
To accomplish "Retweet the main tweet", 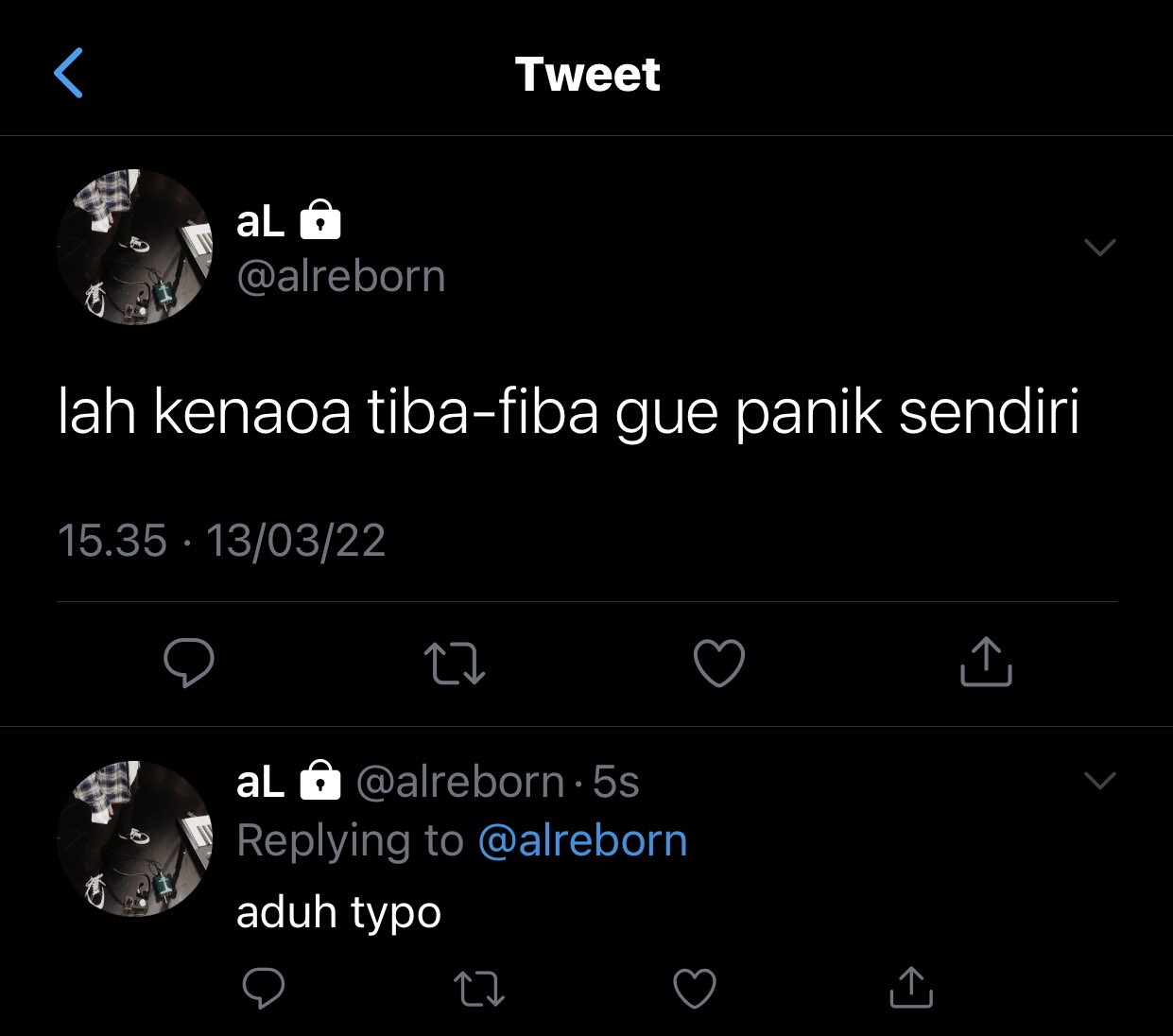I will (455, 663).
